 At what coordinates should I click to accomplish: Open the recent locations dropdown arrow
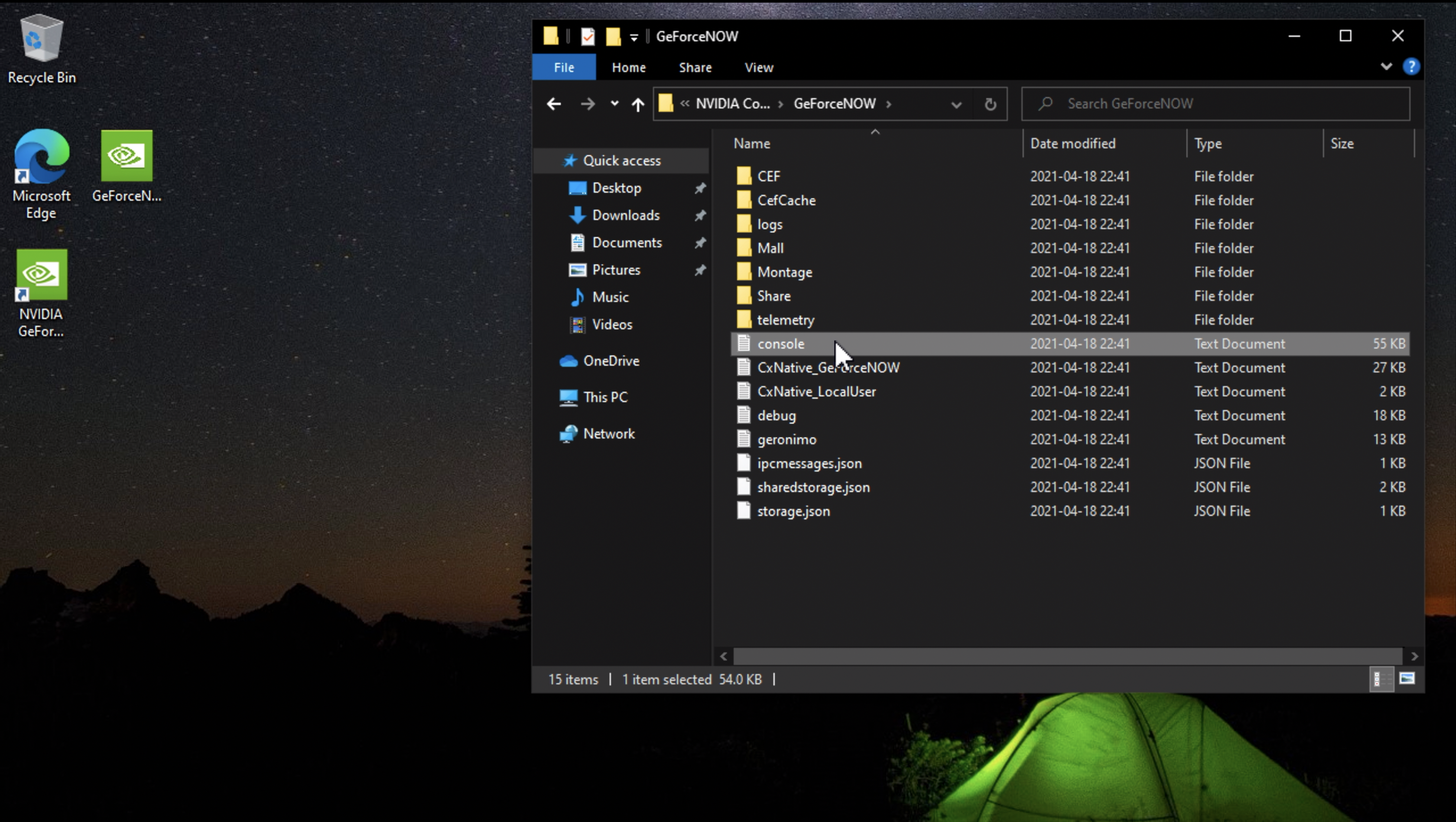click(x=614, y=104)
